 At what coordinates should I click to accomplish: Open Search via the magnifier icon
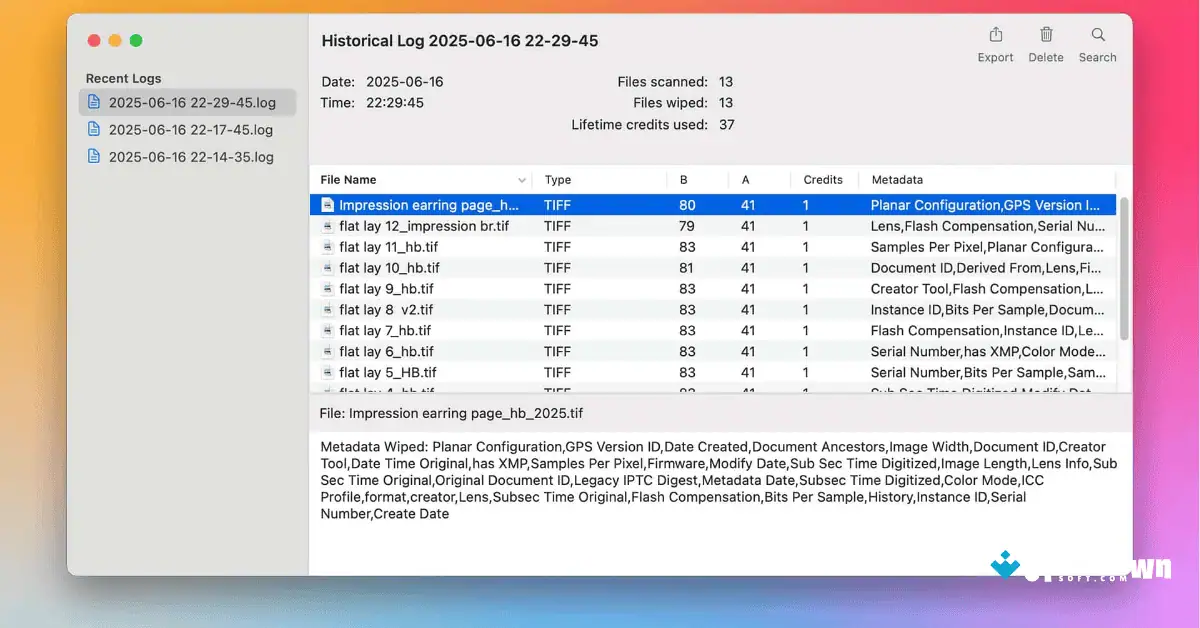pos(1097,40)
